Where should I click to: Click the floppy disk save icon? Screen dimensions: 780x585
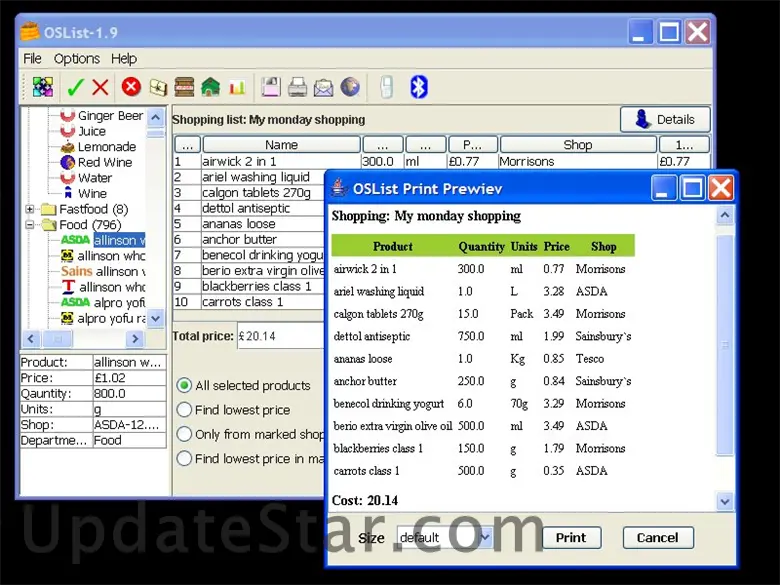pos(271,87)
